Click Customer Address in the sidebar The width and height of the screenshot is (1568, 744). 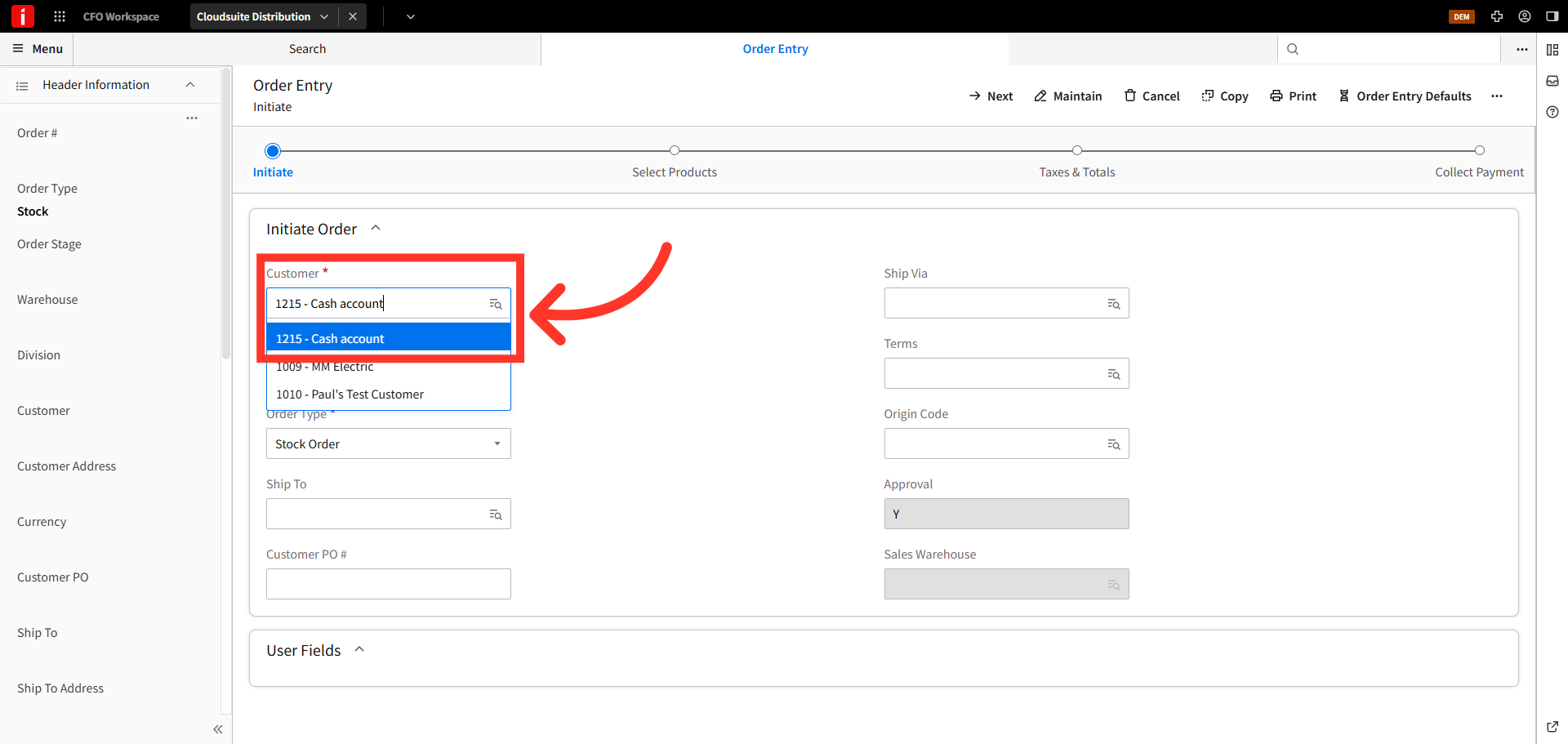tap(66, 466)
